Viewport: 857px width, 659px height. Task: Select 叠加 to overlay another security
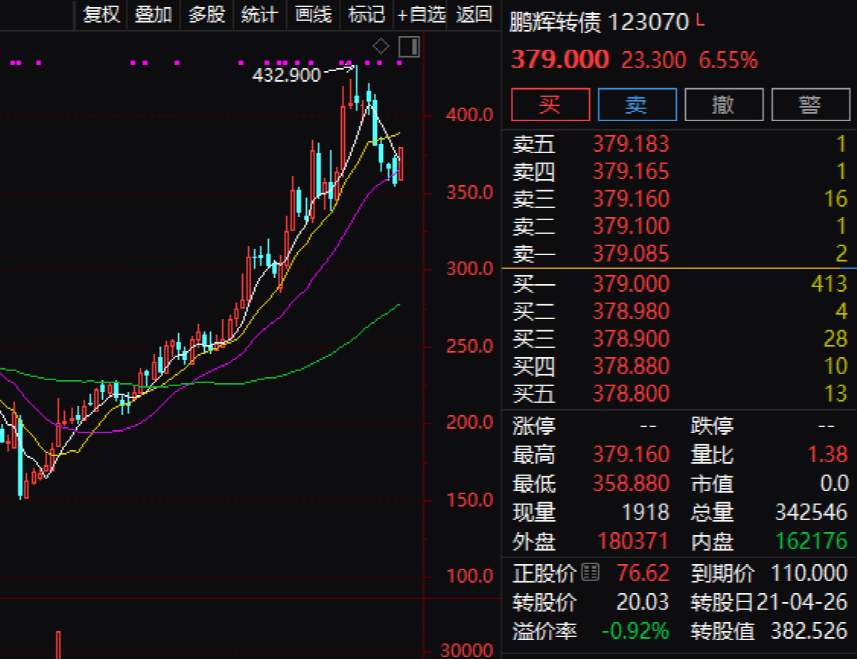point(152,15)
